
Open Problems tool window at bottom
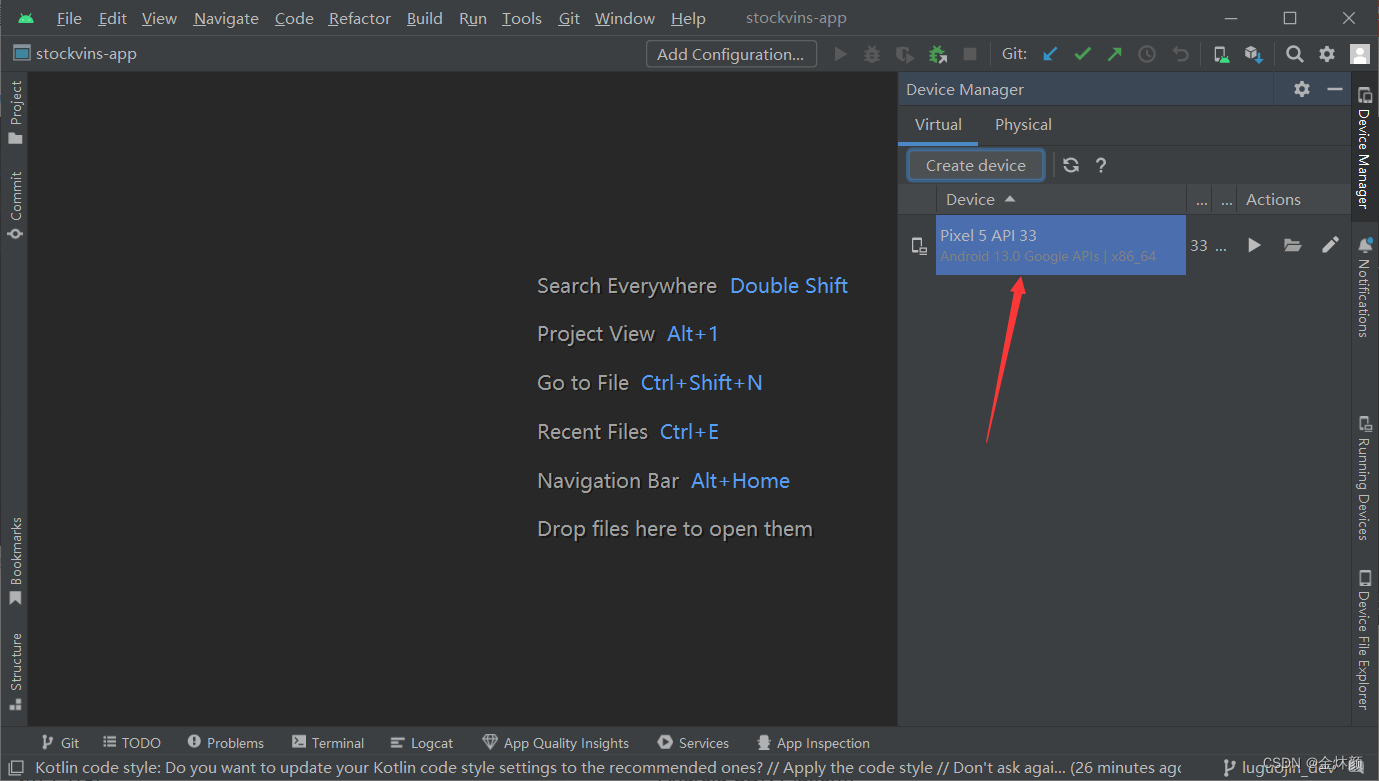coord(226,743)
